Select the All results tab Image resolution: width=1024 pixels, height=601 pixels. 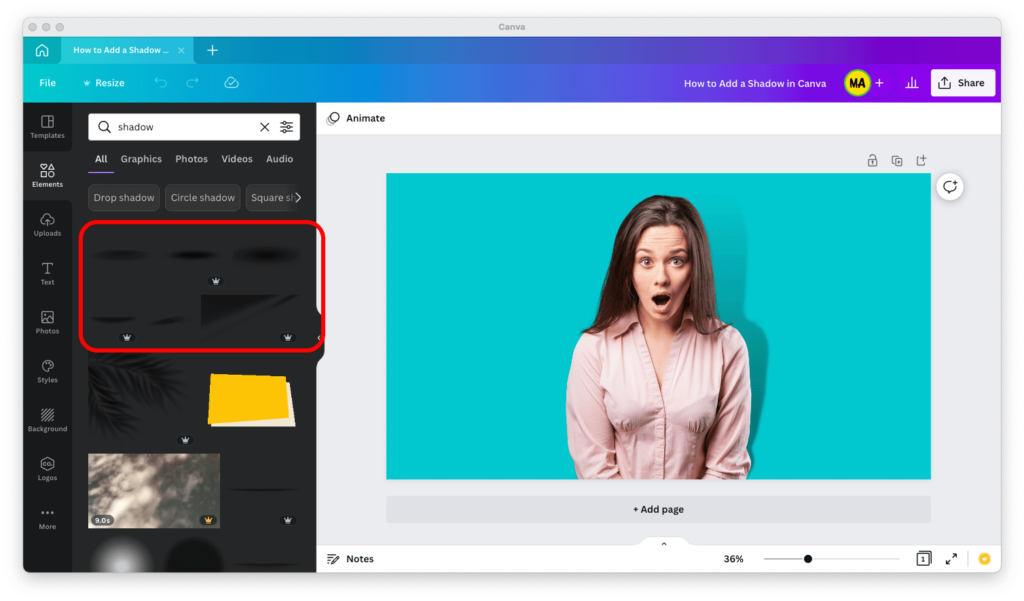101,159
